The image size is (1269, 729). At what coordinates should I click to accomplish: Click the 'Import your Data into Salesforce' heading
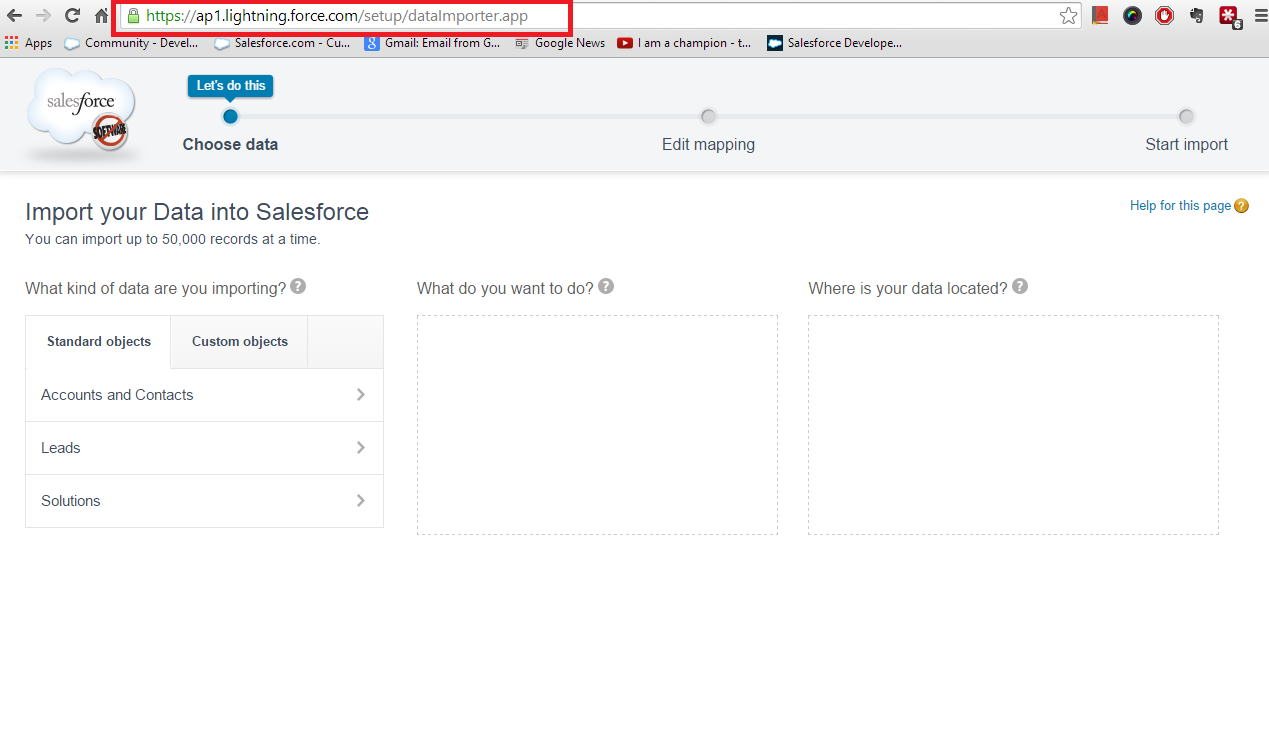(x=197, y=212)
